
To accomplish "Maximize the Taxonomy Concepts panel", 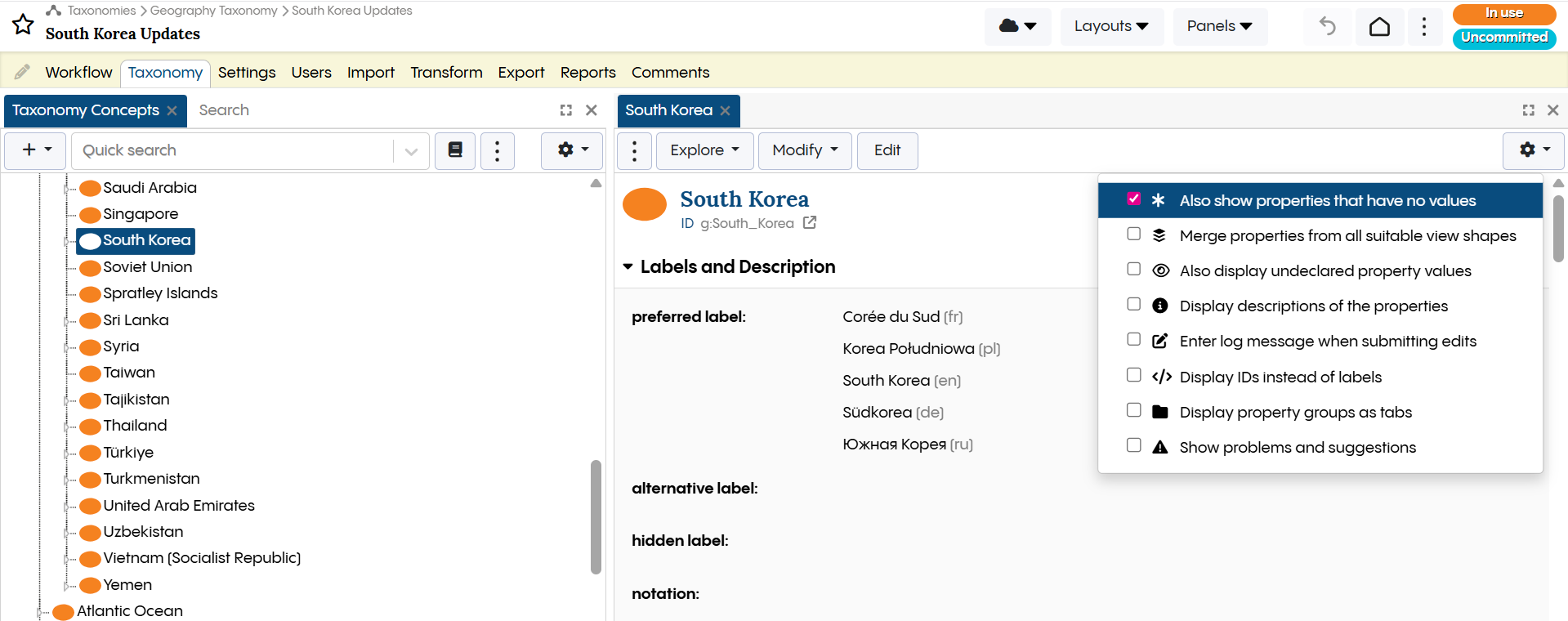I will tap(565, 110).
